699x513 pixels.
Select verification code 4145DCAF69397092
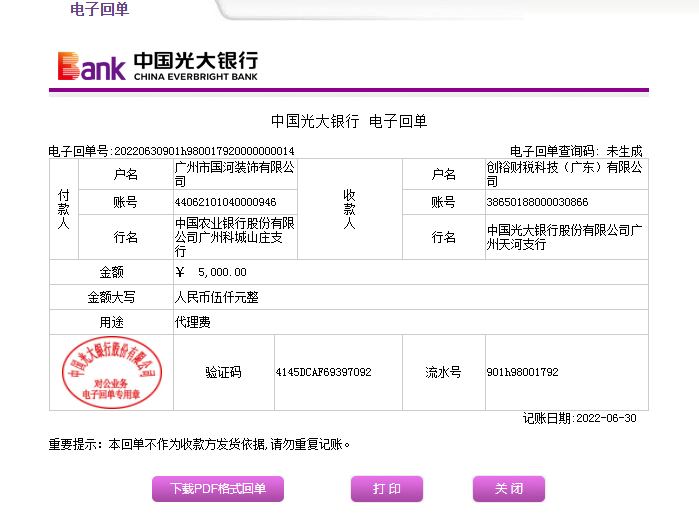pyautogui.click(x=323, y=372)
